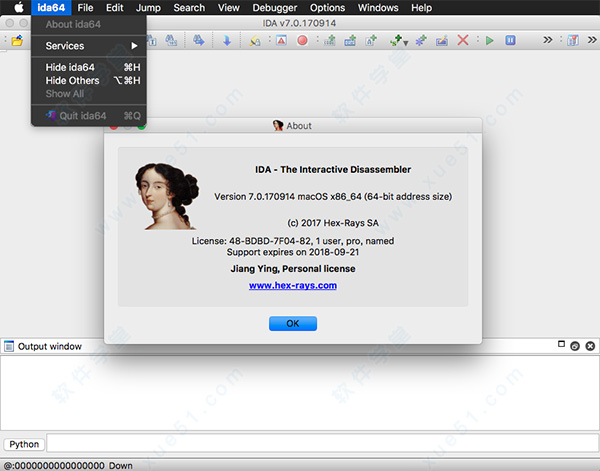This screenshot has height=471, width=600.
Task: Choose Hide Others from the menu
Action: coord(89,80)
